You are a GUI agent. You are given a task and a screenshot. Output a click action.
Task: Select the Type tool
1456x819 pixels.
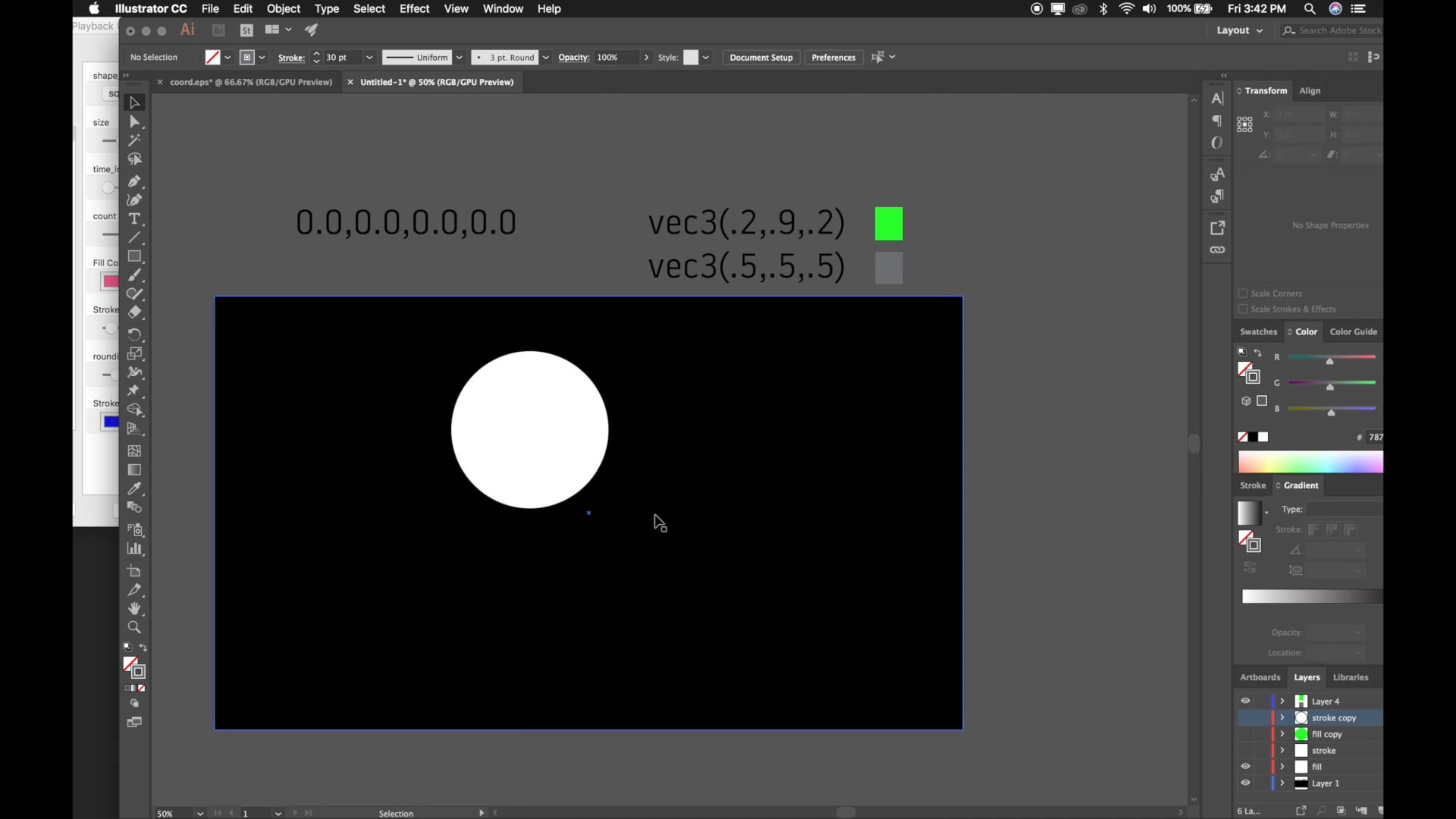click(x=134, y=219)
